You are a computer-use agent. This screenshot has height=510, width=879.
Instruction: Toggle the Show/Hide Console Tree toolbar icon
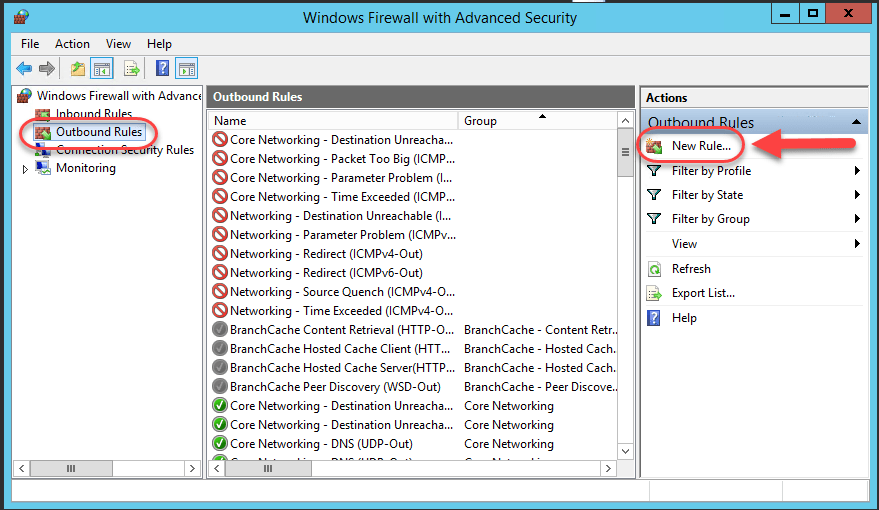[x=102, y=69]
